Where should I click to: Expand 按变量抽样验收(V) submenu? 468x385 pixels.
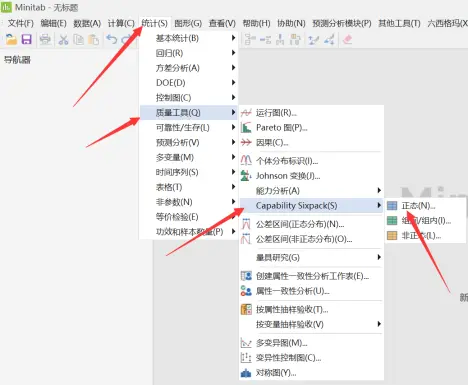(x=311, y=324)
